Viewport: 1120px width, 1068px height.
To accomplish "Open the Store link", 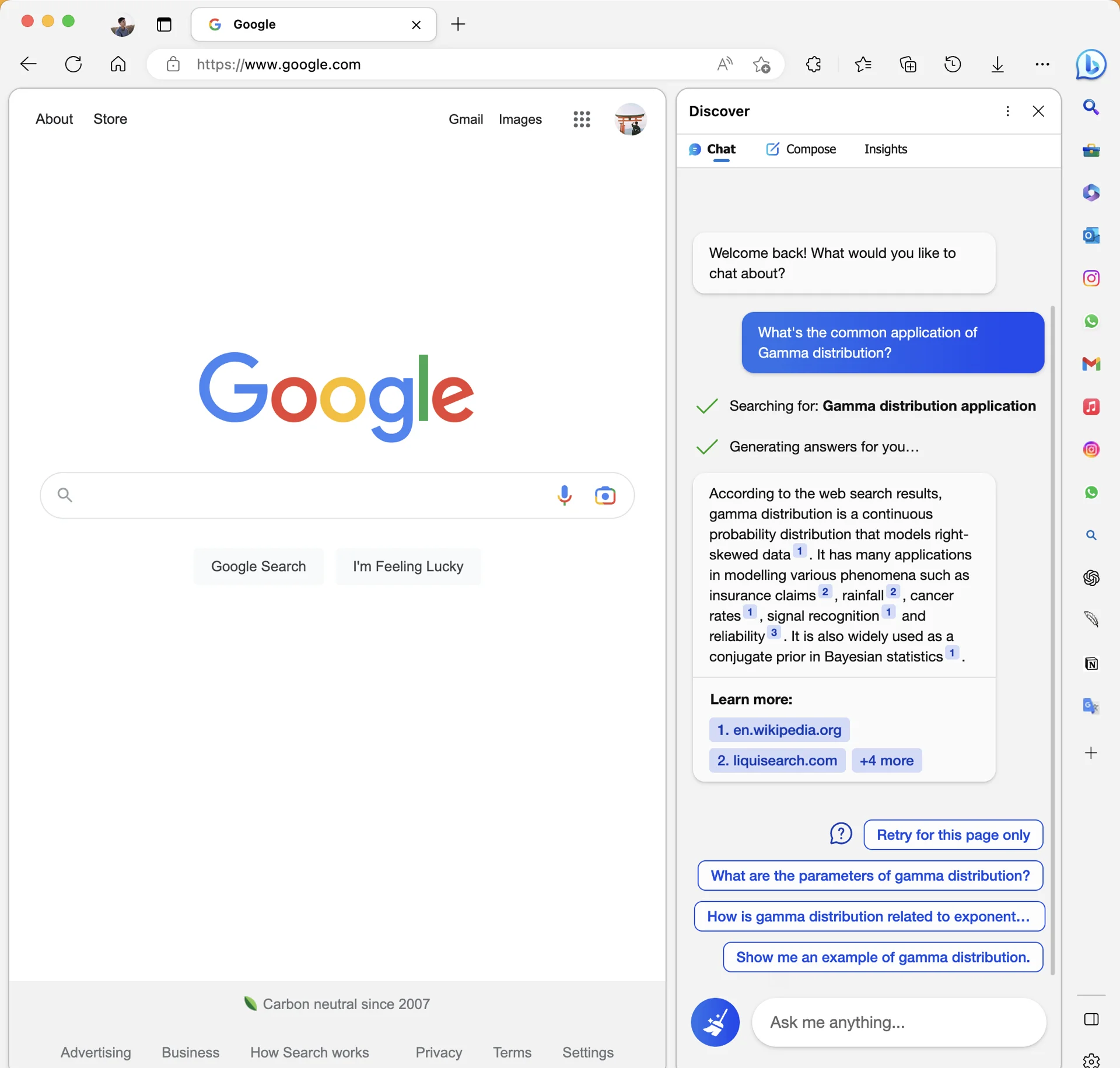I will [x=110, y=119].
